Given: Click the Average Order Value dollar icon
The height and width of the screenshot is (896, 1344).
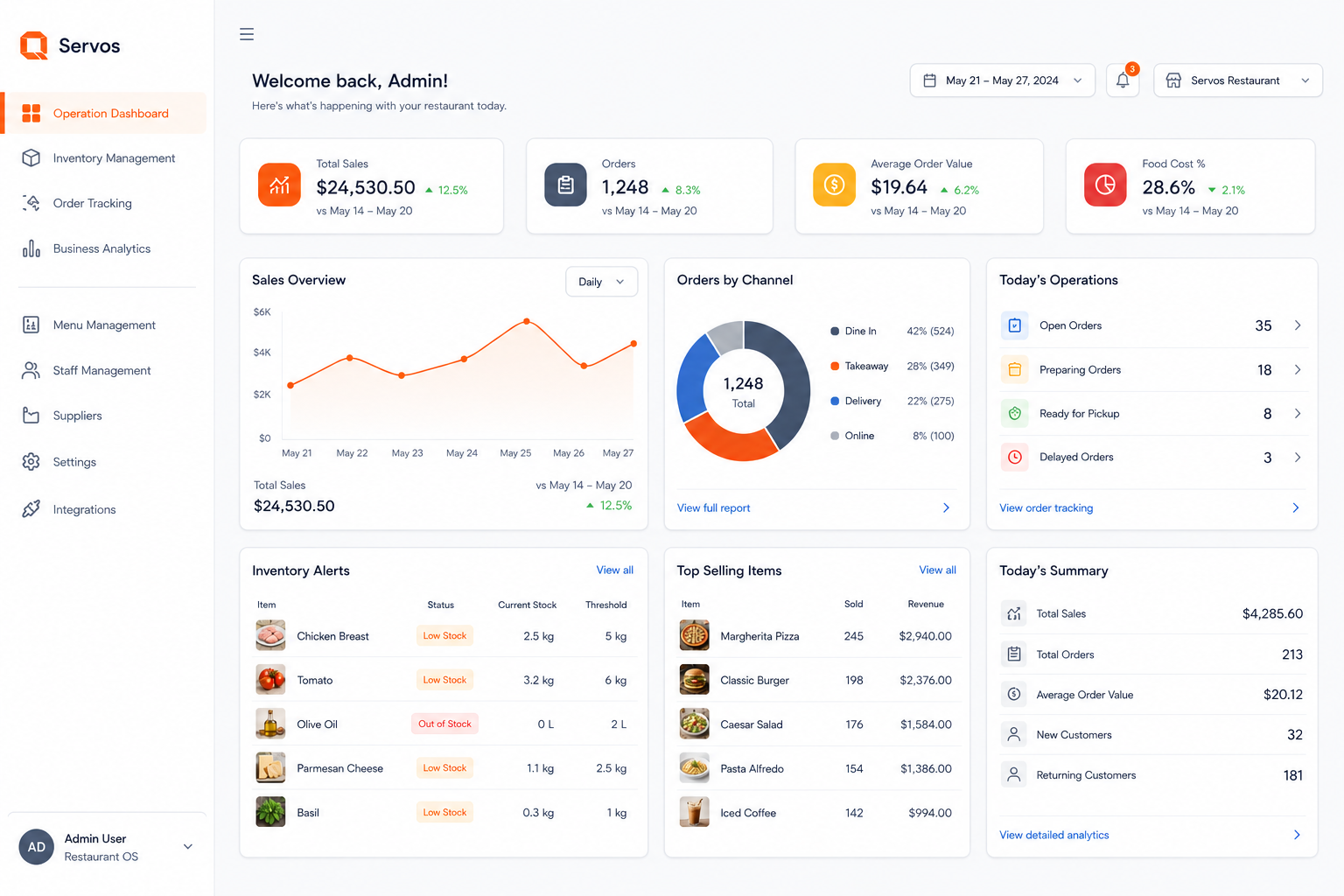Looking at the screenshot, I should [834, 185].
